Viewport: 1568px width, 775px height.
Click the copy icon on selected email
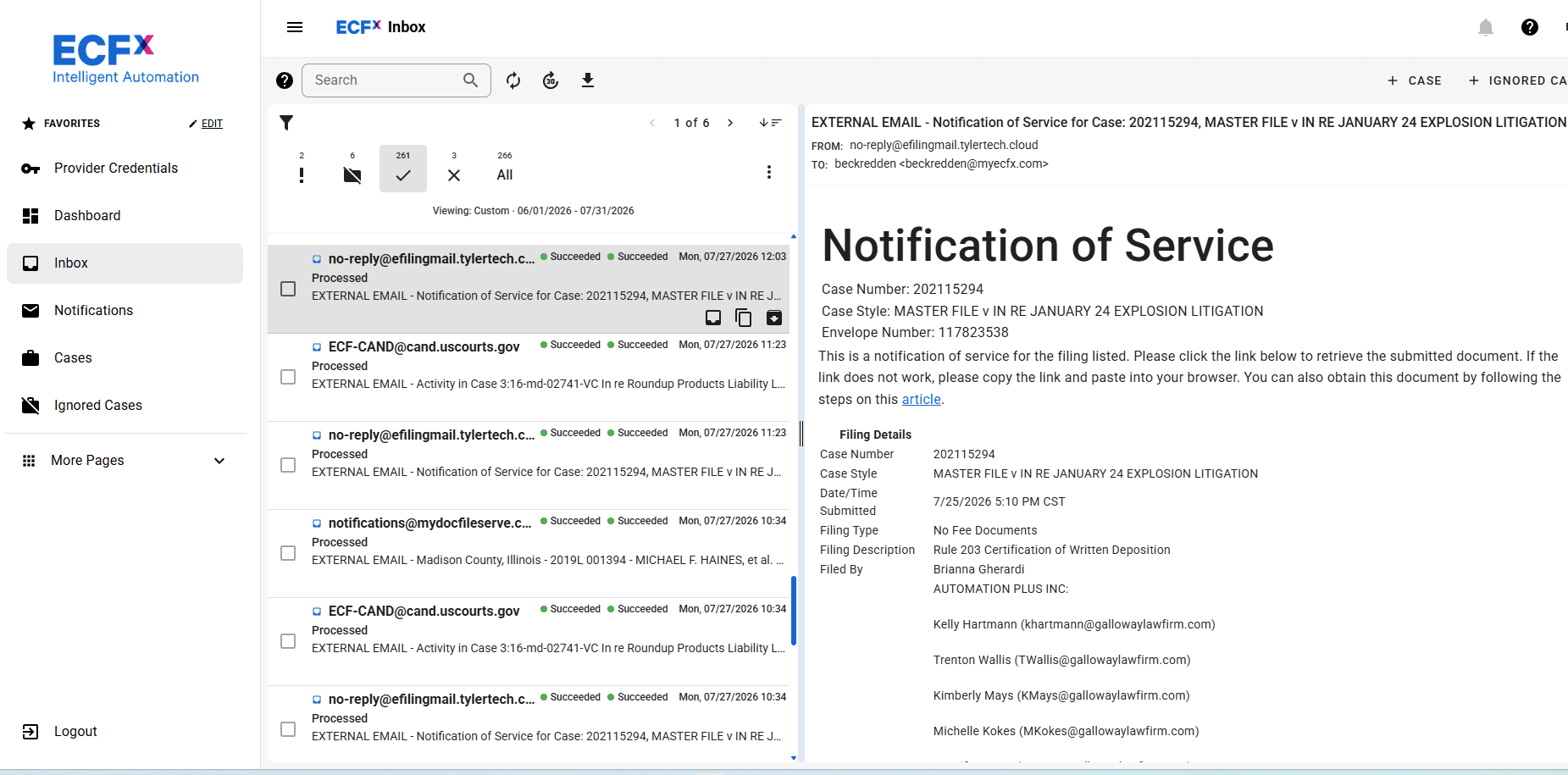744,318
